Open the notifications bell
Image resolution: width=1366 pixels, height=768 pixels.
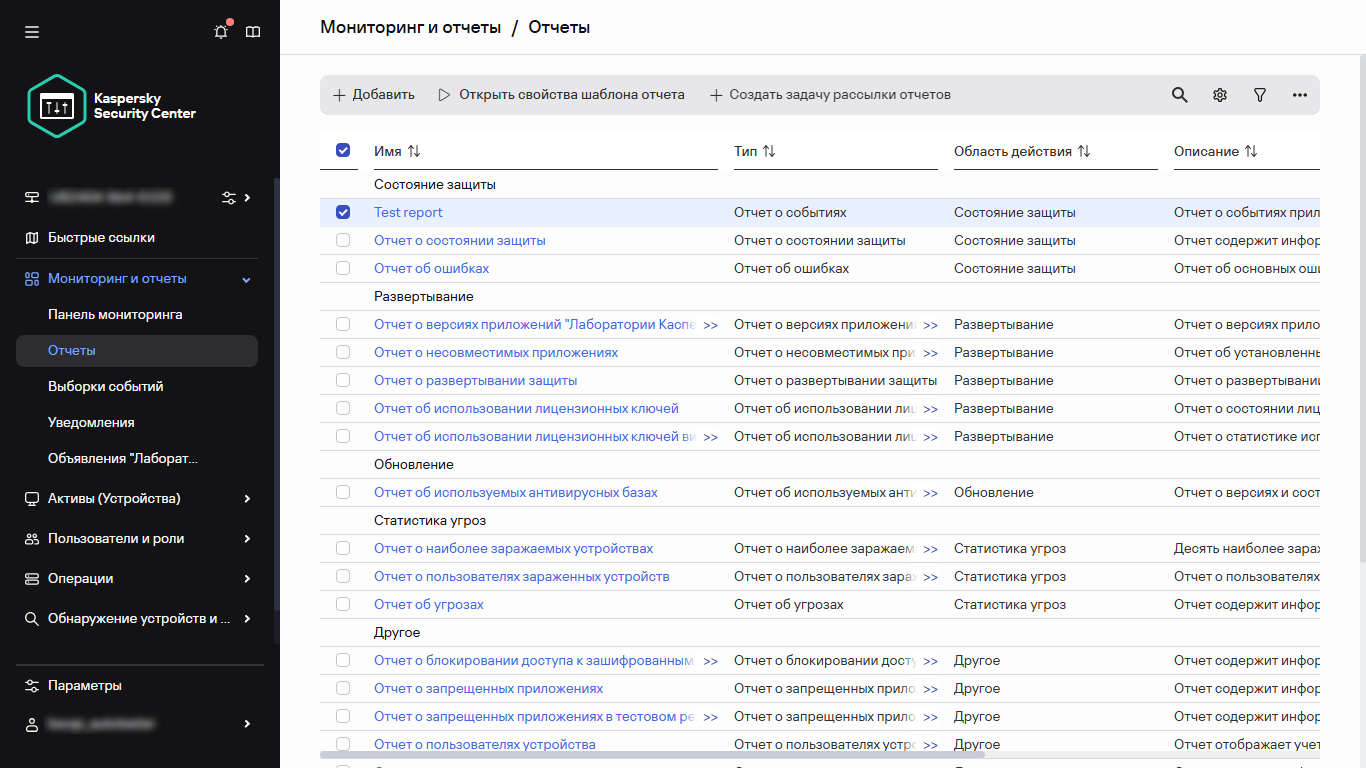(220, 31)
